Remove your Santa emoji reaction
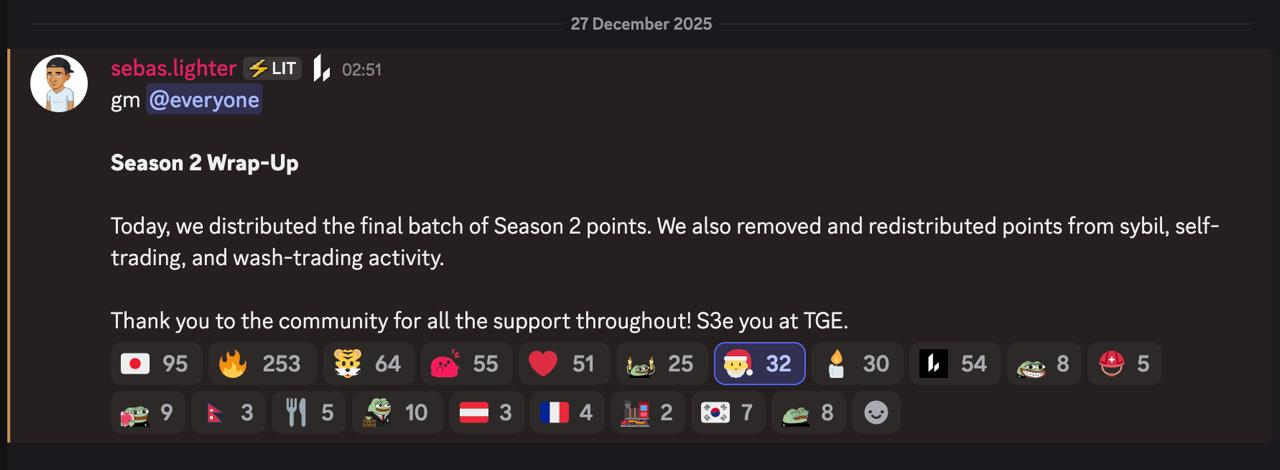Viewport: 1280px width, 470px height. (x=759, y=364)
